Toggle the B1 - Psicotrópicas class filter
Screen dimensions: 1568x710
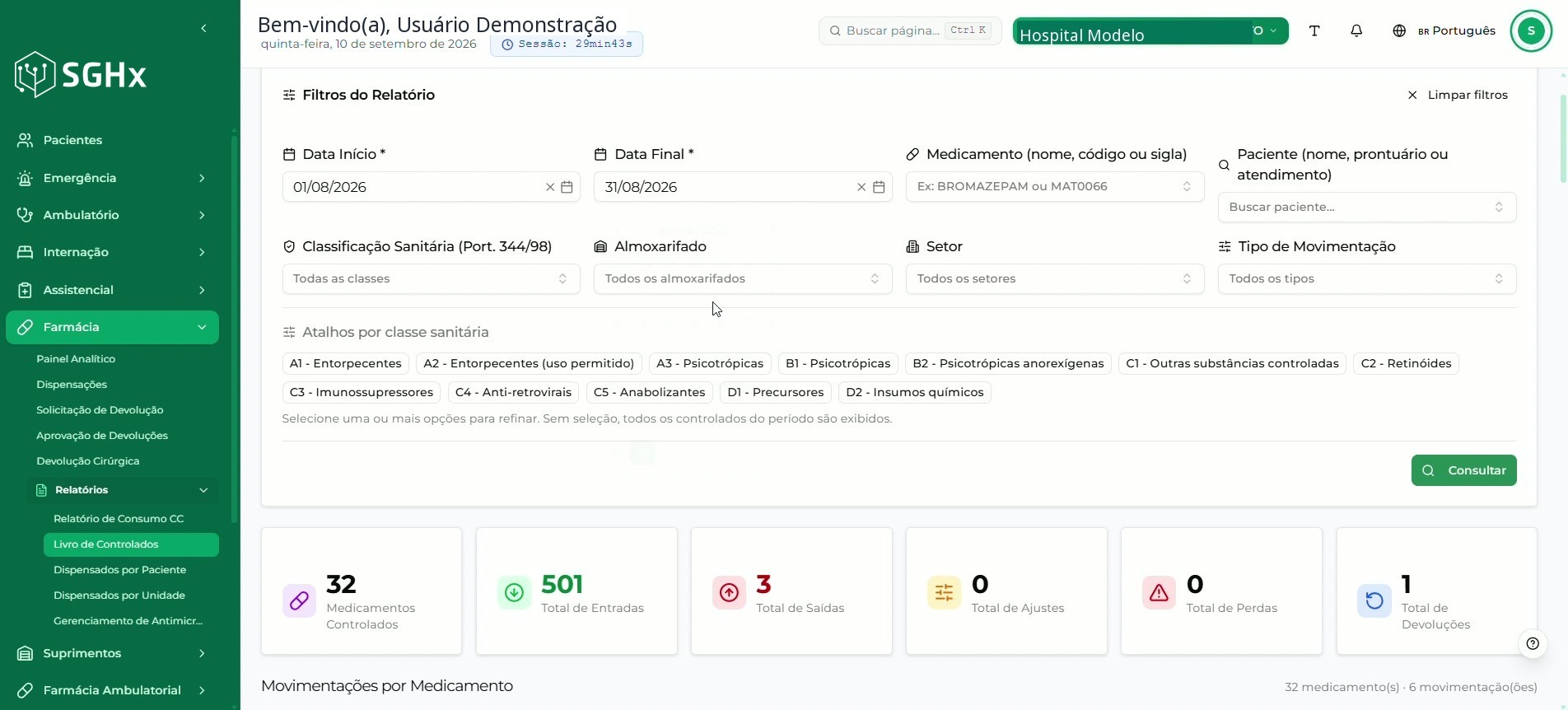(x=838, y=363)
